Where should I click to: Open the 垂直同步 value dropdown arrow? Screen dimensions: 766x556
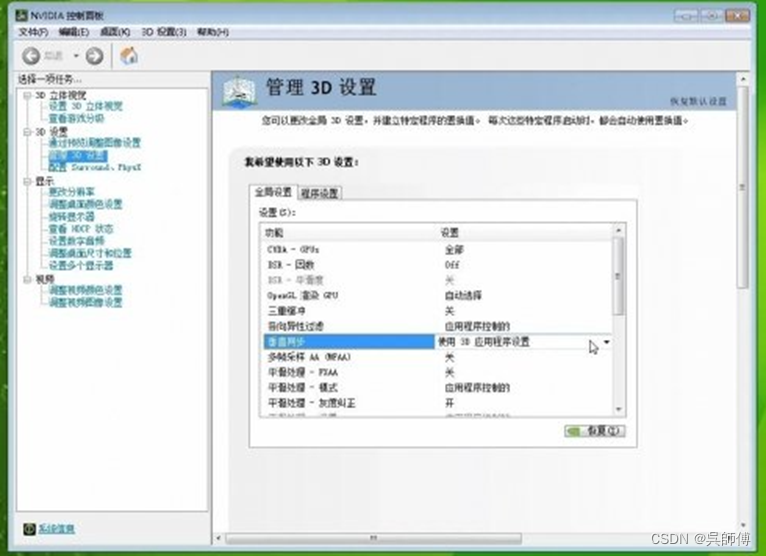(x=606, y=342)
